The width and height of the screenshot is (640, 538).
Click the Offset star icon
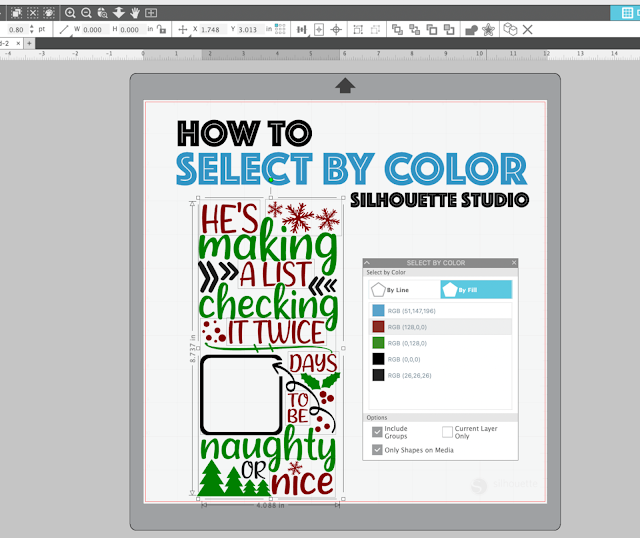488,30
